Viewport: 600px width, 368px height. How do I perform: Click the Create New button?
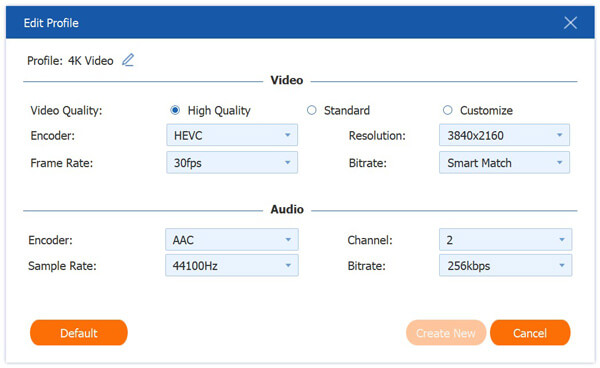click(x=446, y=333)
